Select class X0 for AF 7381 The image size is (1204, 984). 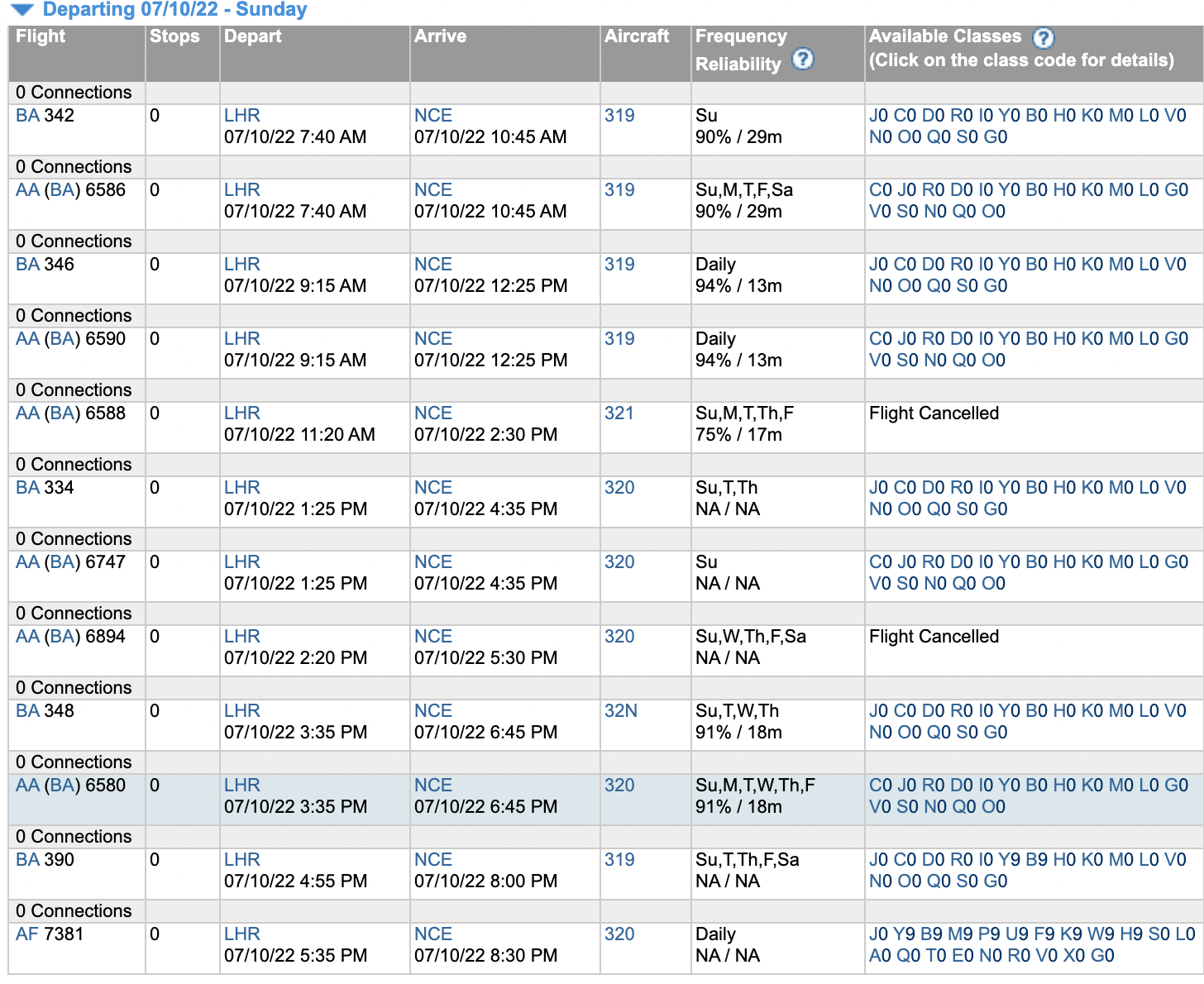point(1073,956)
